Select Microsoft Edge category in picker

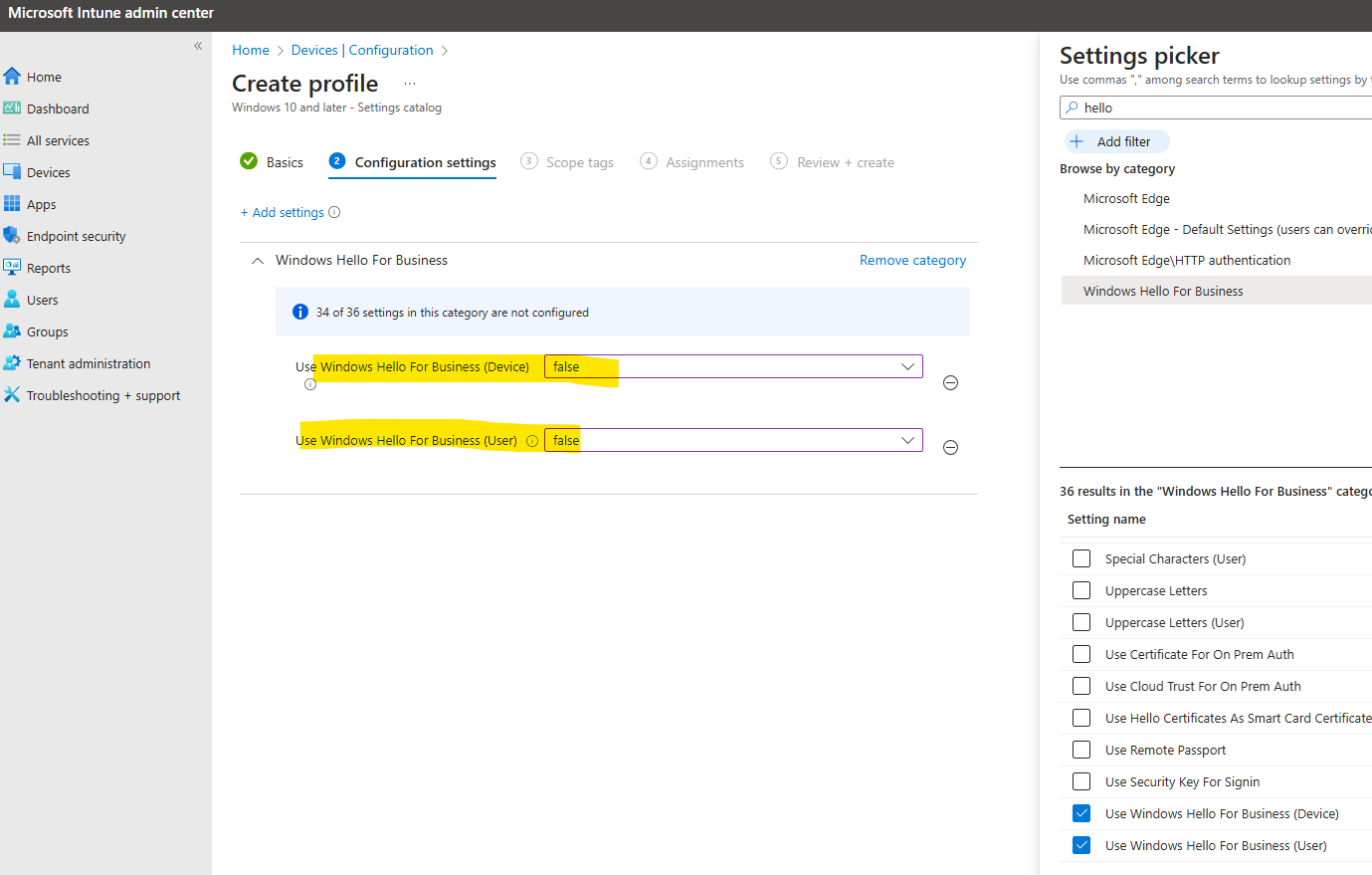pyautogui.click(x=1126, y=198)
